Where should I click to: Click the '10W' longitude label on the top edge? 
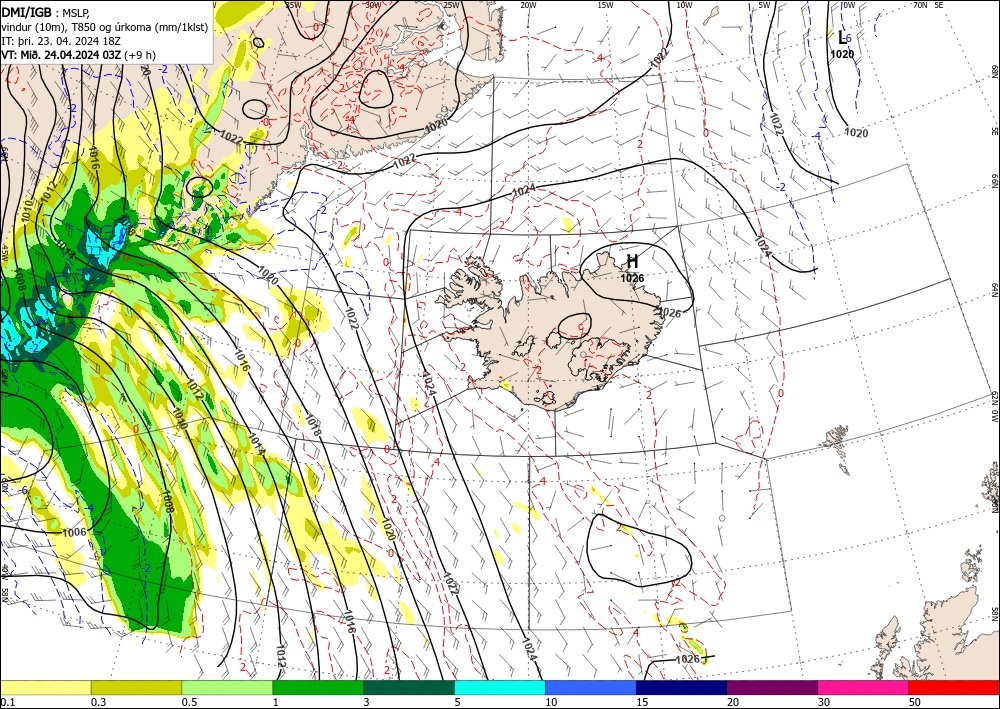click(x=684, y=5)
